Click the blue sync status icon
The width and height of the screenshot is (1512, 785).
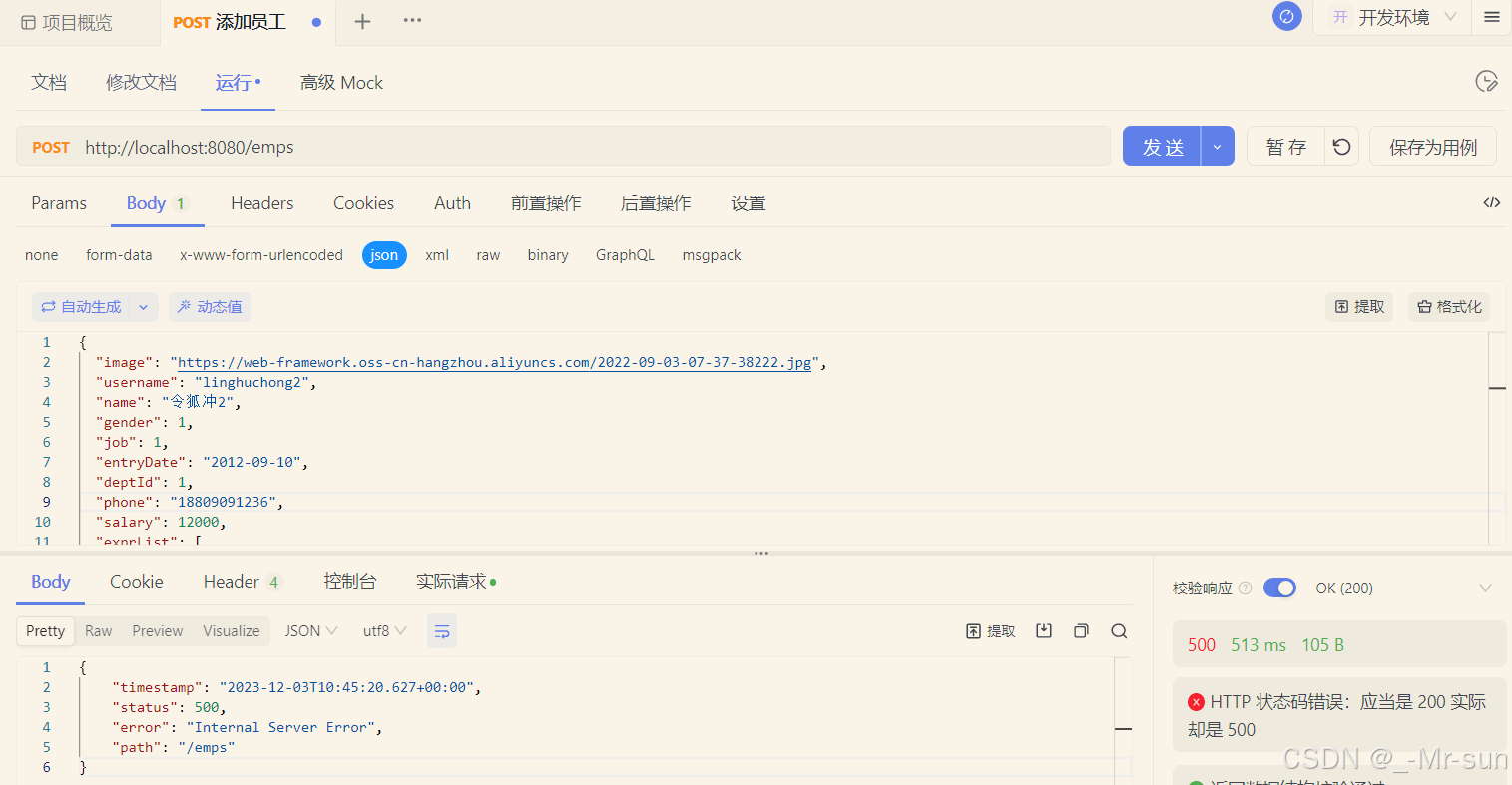1286,16
